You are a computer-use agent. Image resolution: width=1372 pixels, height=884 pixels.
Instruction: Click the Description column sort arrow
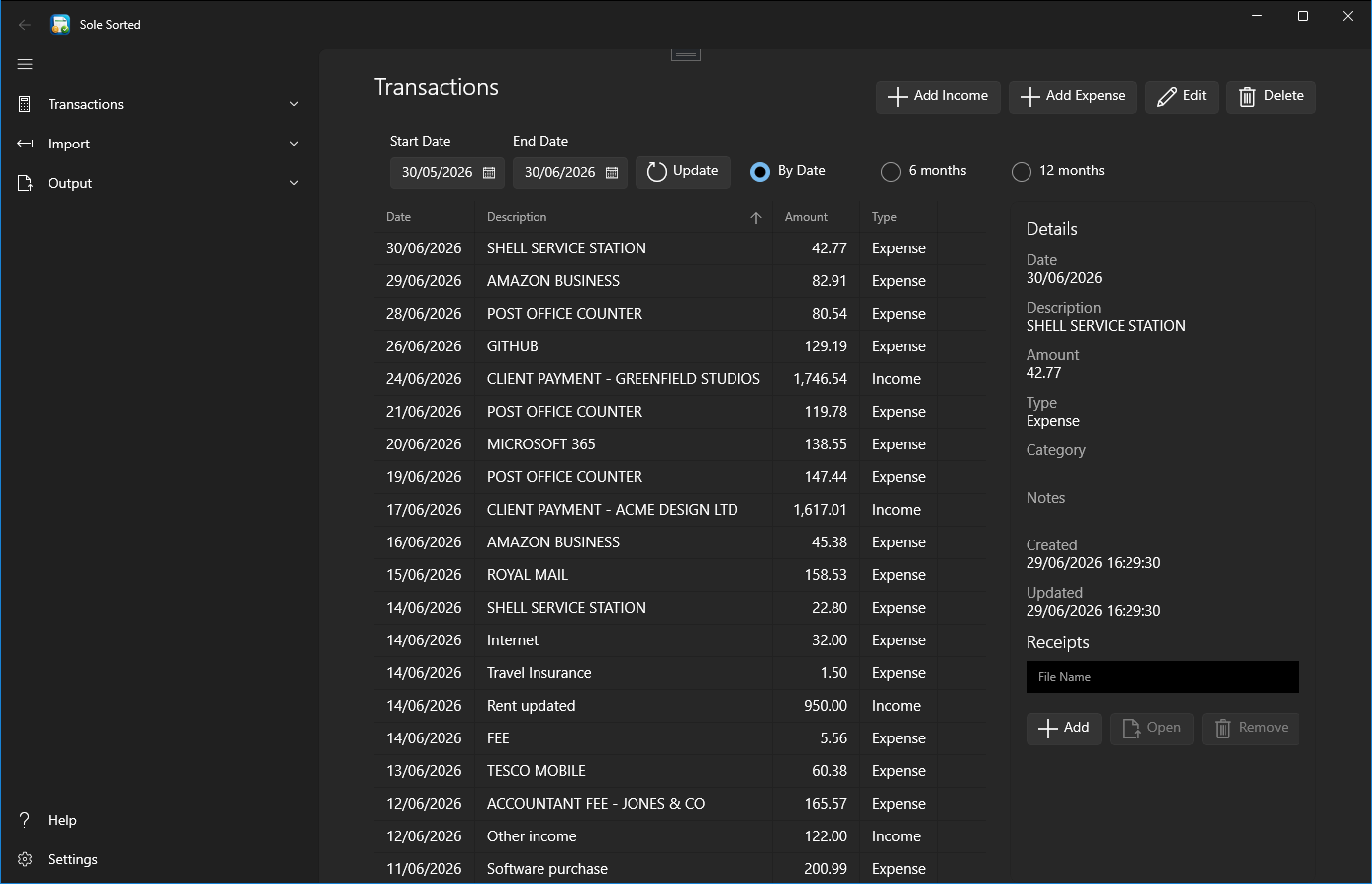(x=756, y=217)
